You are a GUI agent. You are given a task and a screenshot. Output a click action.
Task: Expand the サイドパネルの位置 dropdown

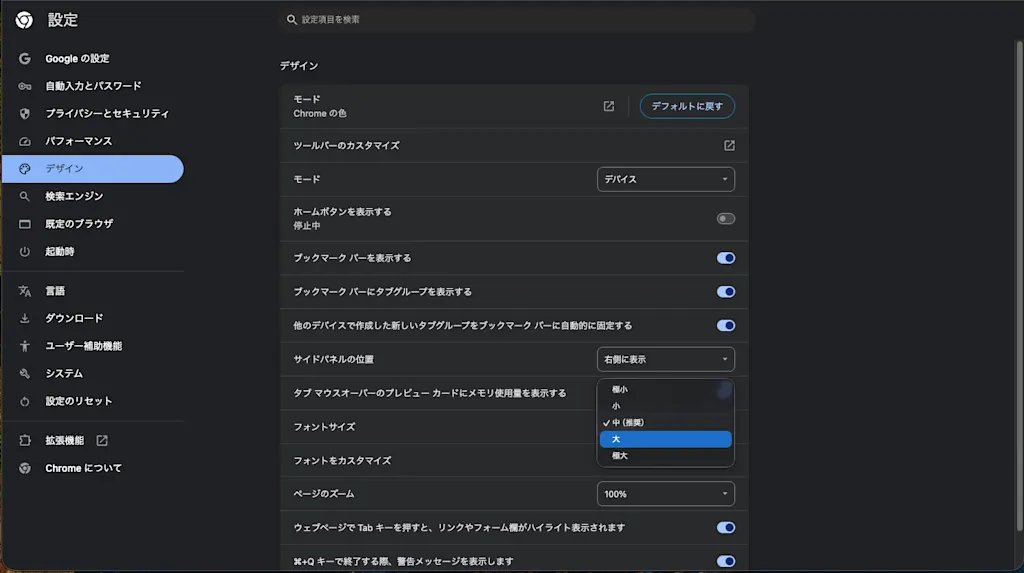pyautogui.click(x=665, y=359)
